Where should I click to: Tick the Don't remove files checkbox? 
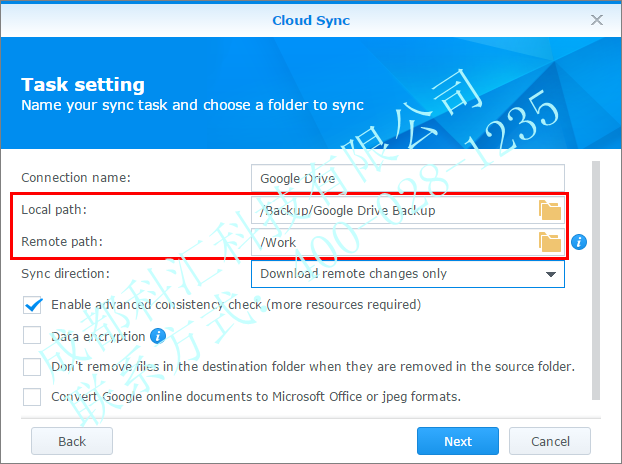pyautogui.click(x=32, y=367)
